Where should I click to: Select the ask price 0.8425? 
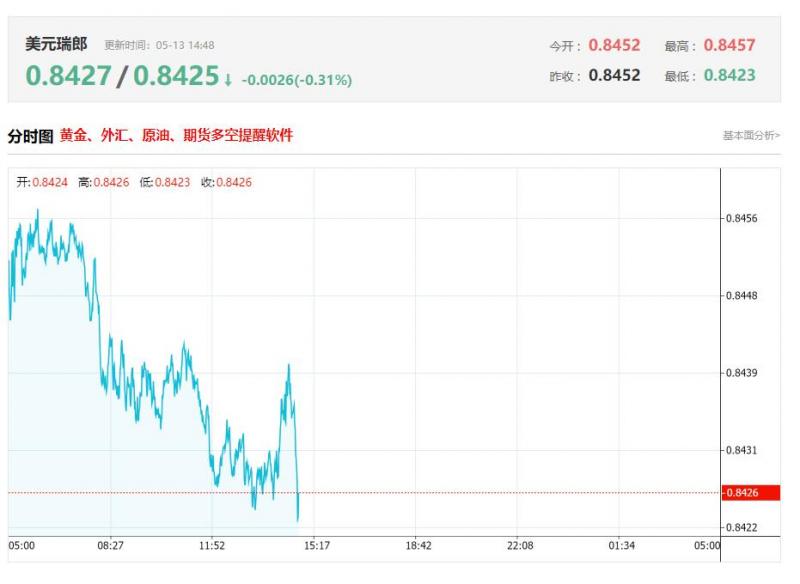coord(176,75)
